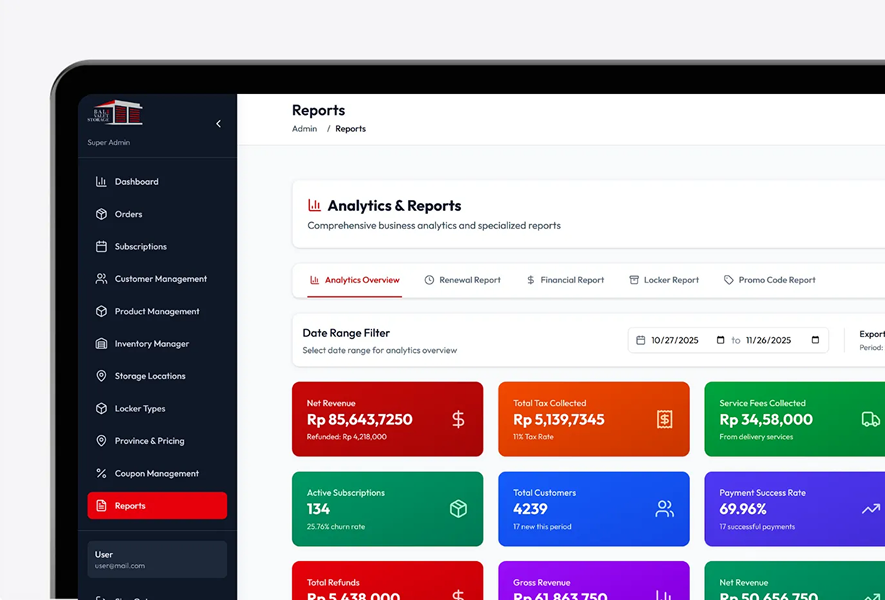This screenshot has width=885, height=600.
Task: Open the Locker Report tab
Action: pyautogui.click(x=664, y=280)
